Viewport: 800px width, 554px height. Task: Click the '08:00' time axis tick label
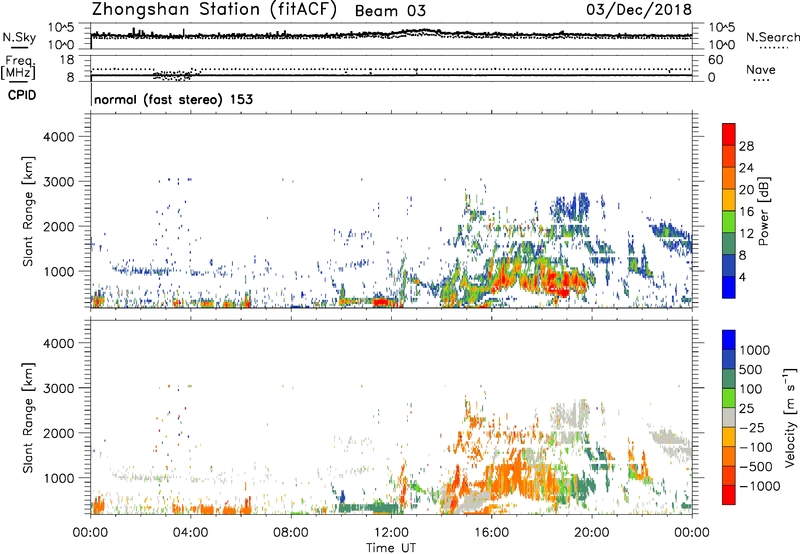pyautogui.click(x=291, y=533)
